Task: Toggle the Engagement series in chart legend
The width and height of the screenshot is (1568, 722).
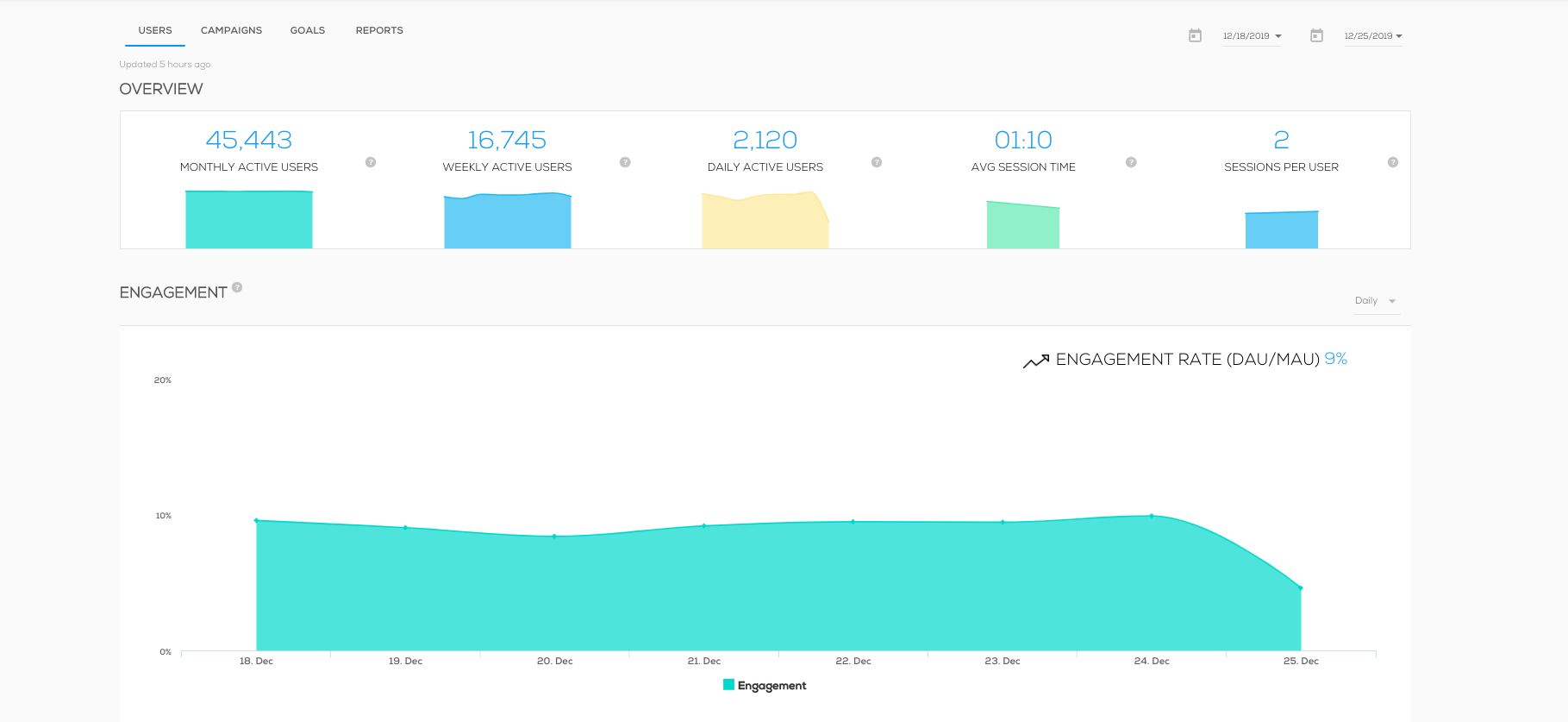Action: tap(771, 686)
